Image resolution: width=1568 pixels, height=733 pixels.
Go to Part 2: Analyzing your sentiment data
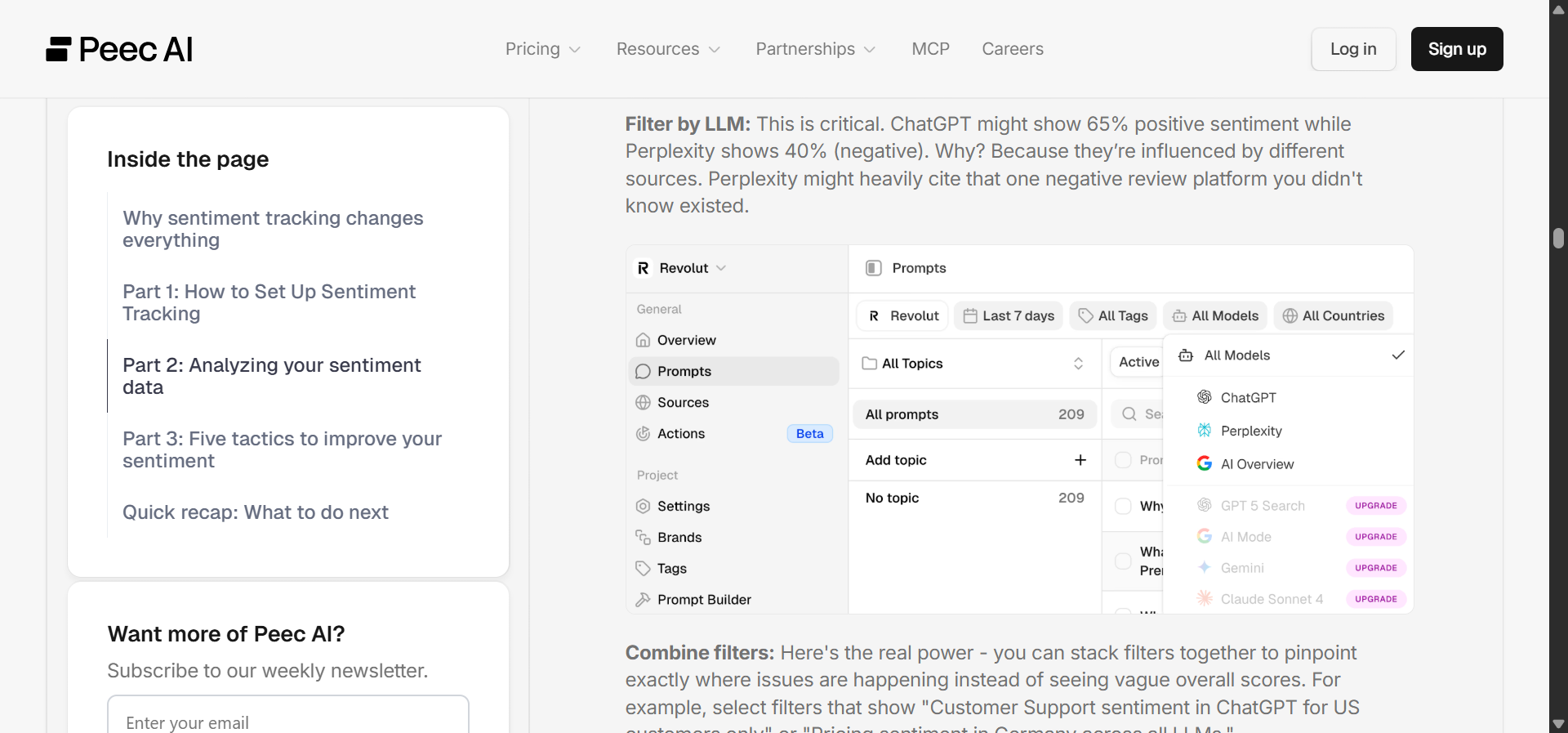[x=272, y=376]
